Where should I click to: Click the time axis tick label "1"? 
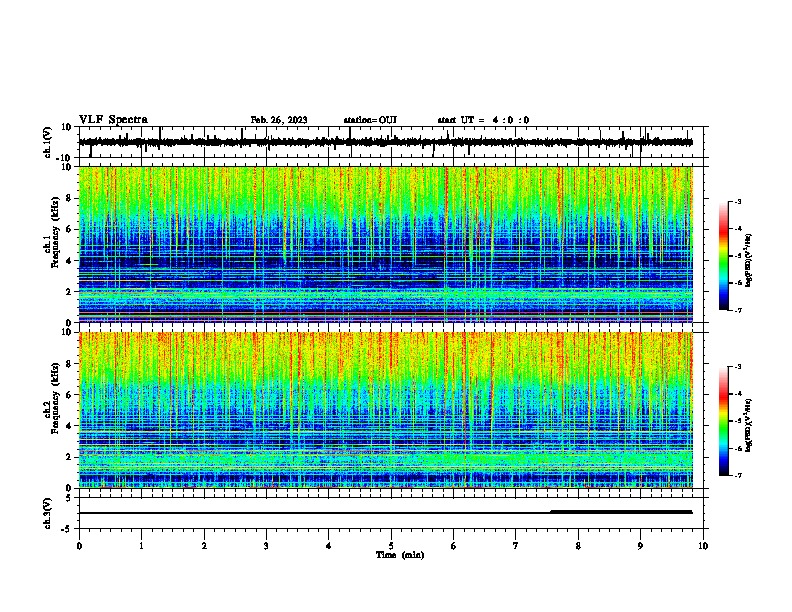[x=141, y=546]
